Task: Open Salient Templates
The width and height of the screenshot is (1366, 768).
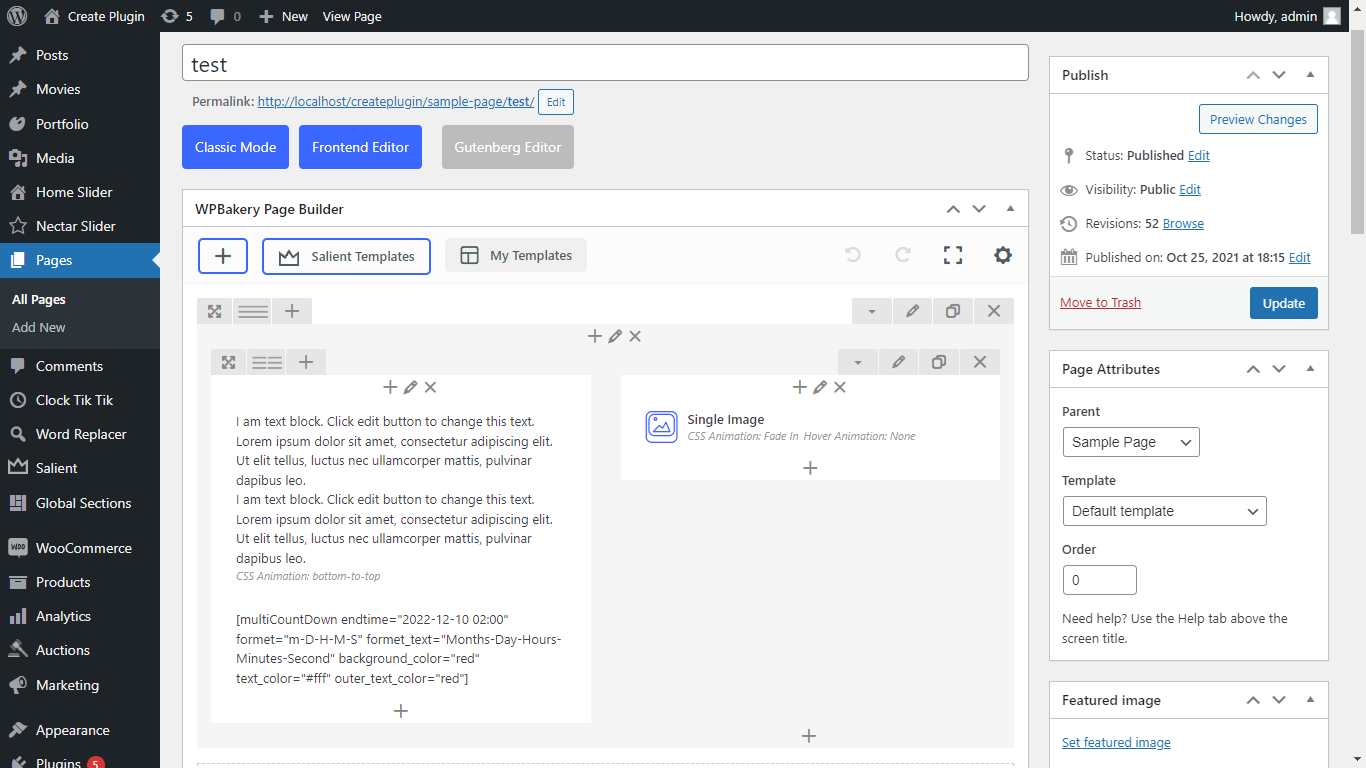Action: click(346, 256)
